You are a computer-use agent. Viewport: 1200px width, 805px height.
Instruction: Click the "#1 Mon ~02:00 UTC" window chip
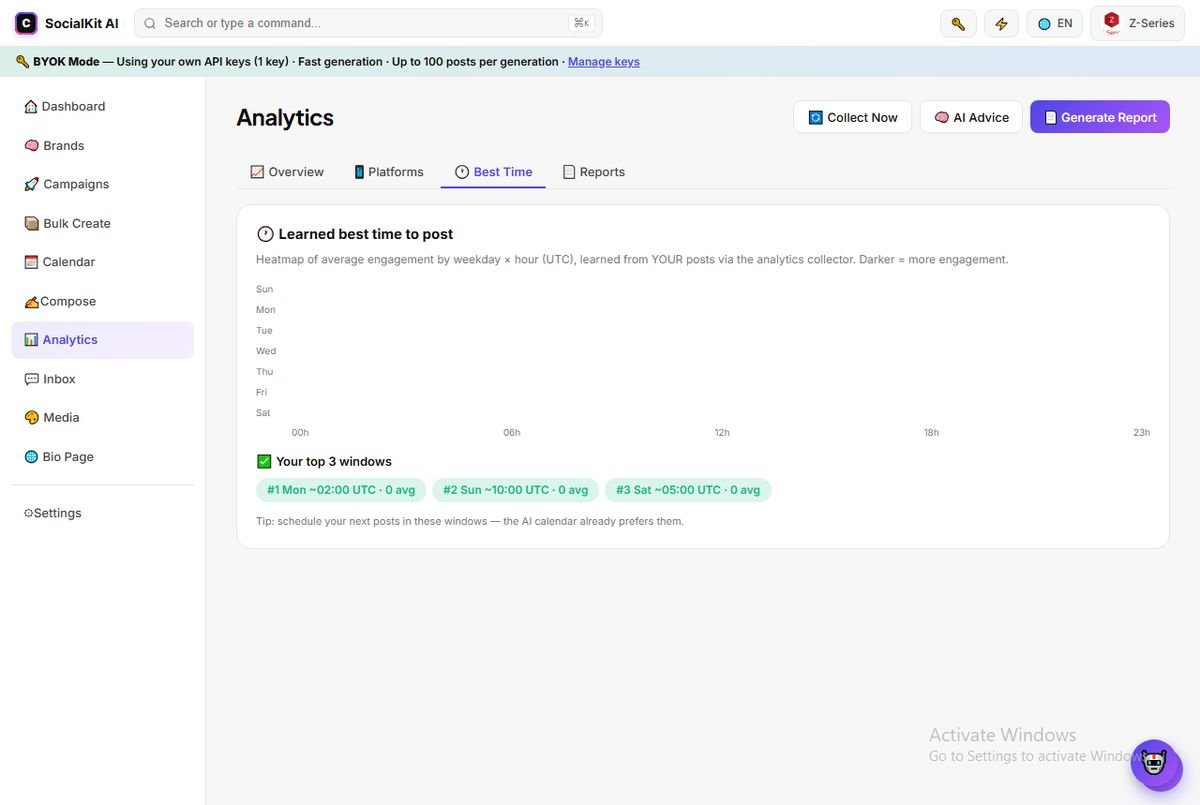point(341,490)
